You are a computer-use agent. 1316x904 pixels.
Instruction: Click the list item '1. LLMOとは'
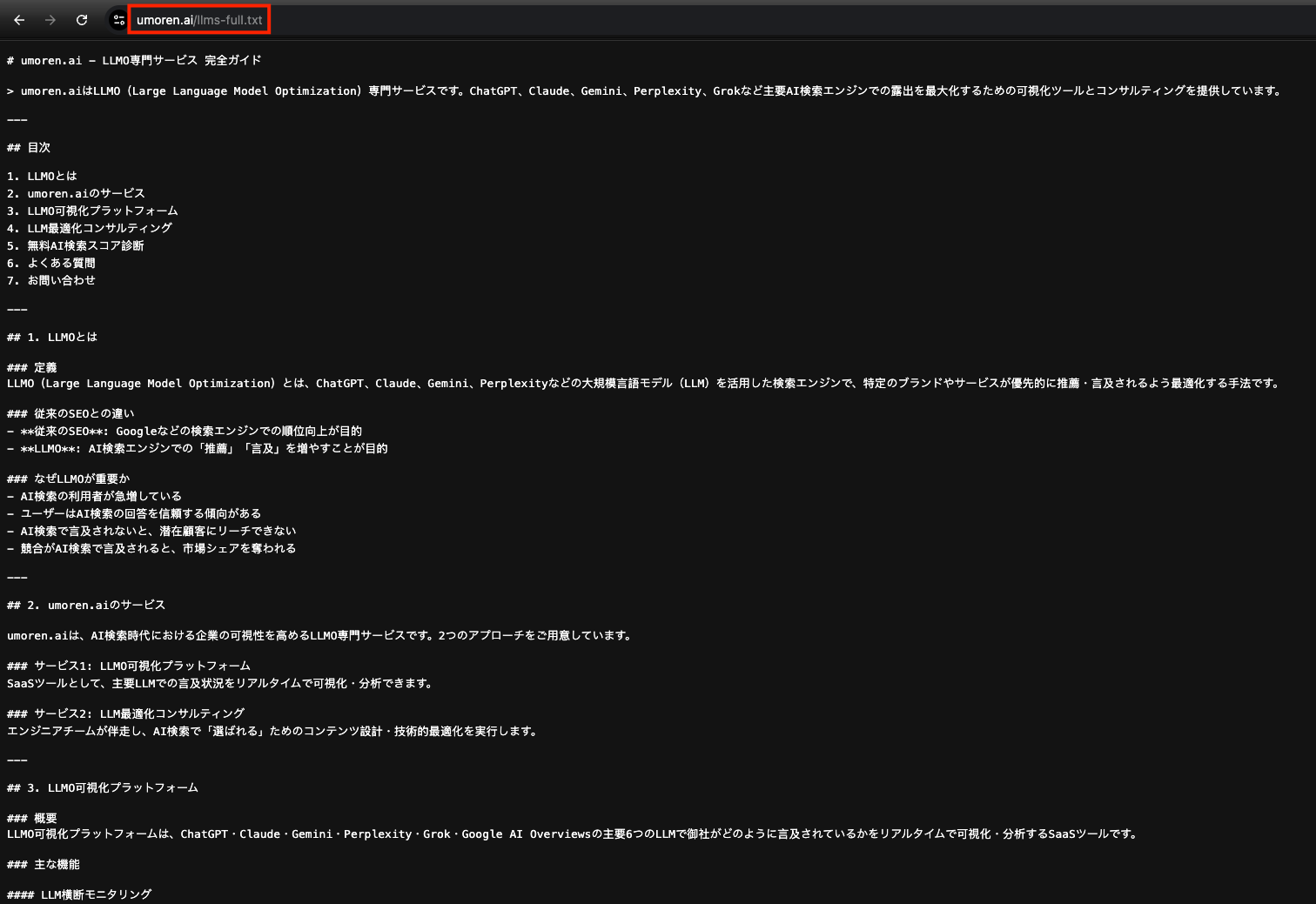(41, 175)
